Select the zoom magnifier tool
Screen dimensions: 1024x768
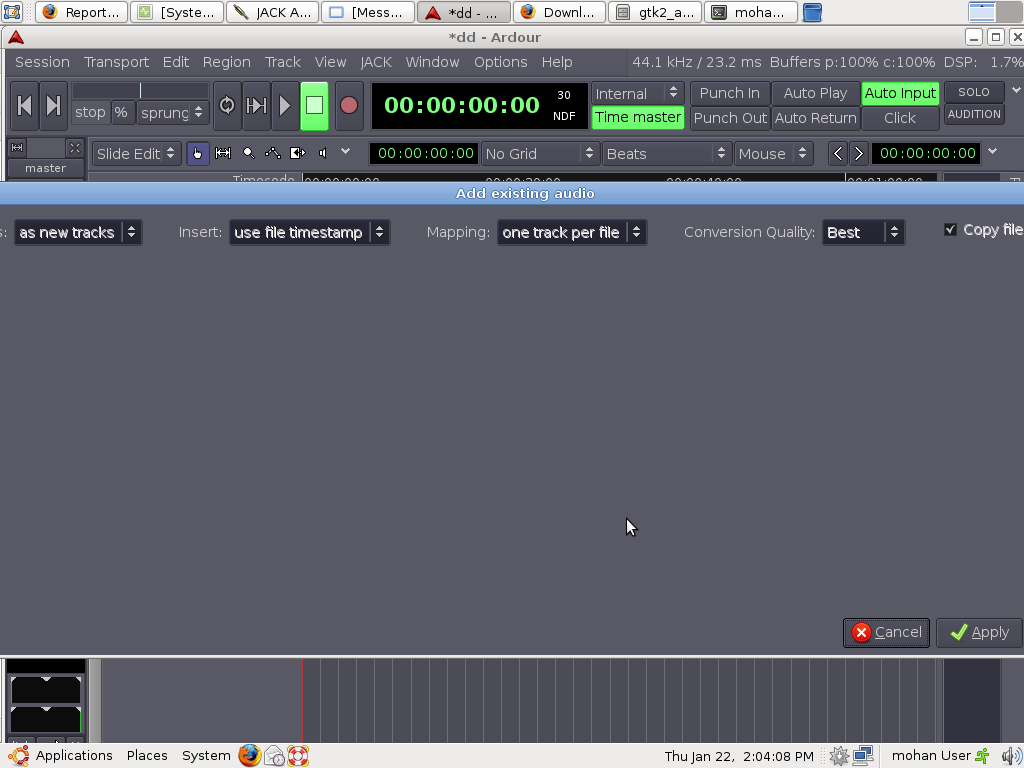tap(248, 153)
